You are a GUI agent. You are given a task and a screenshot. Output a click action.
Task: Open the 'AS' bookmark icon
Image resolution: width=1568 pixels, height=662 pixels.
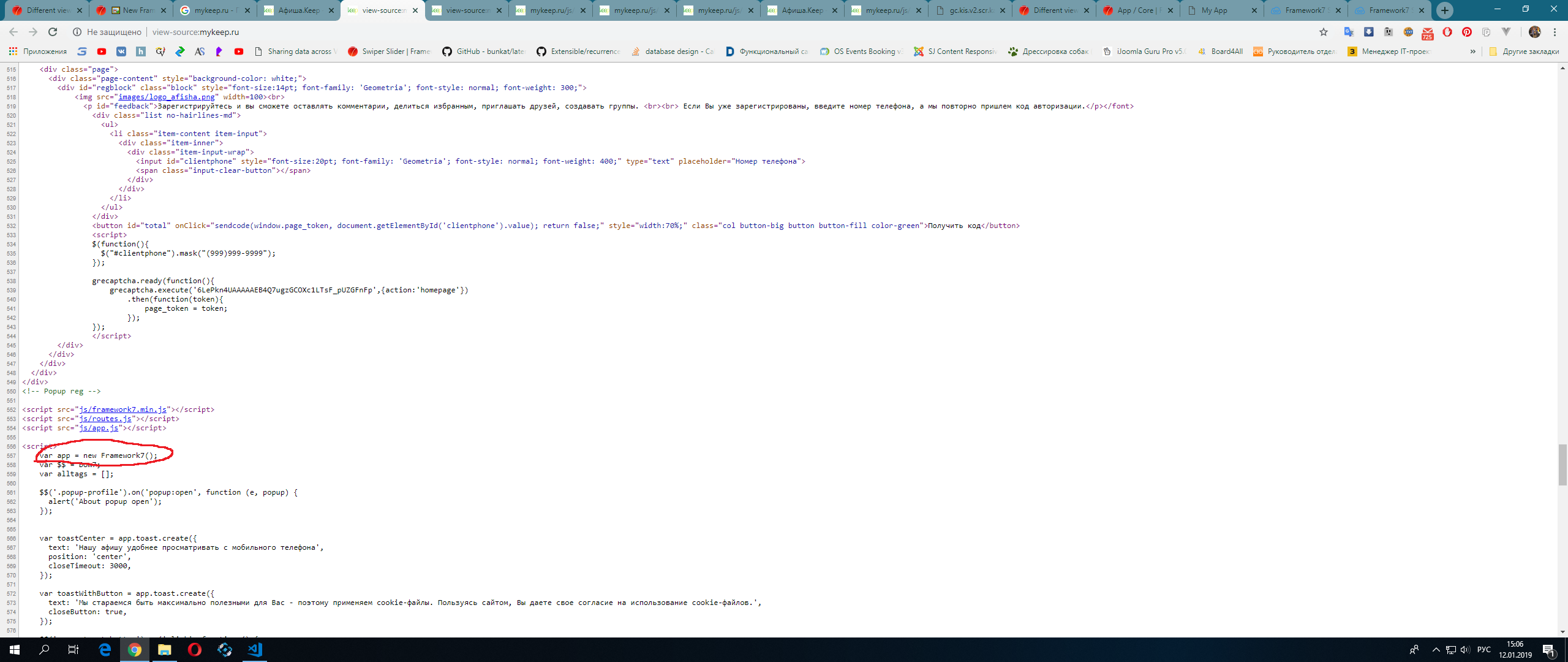click(x=200, y=51)
